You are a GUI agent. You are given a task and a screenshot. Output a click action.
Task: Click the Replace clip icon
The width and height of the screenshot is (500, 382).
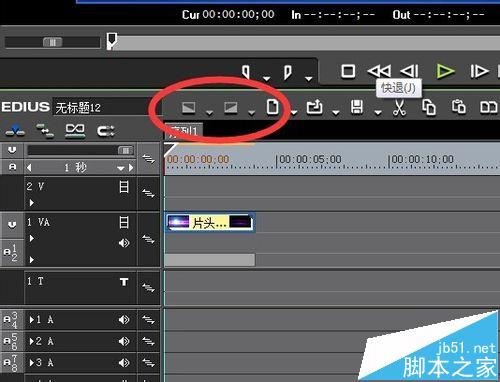[x=488, y=107]
